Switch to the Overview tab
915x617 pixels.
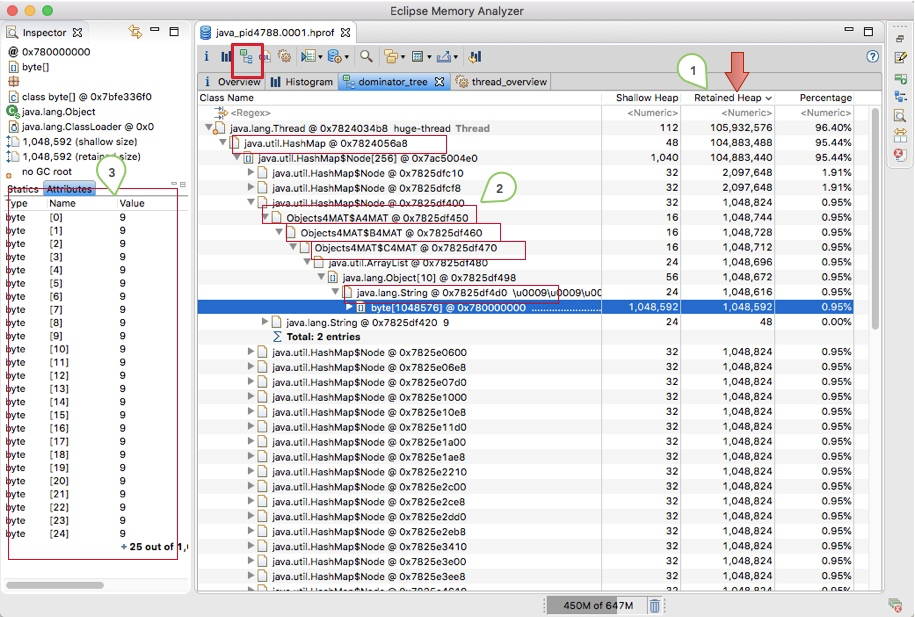(x=232, y=82)
